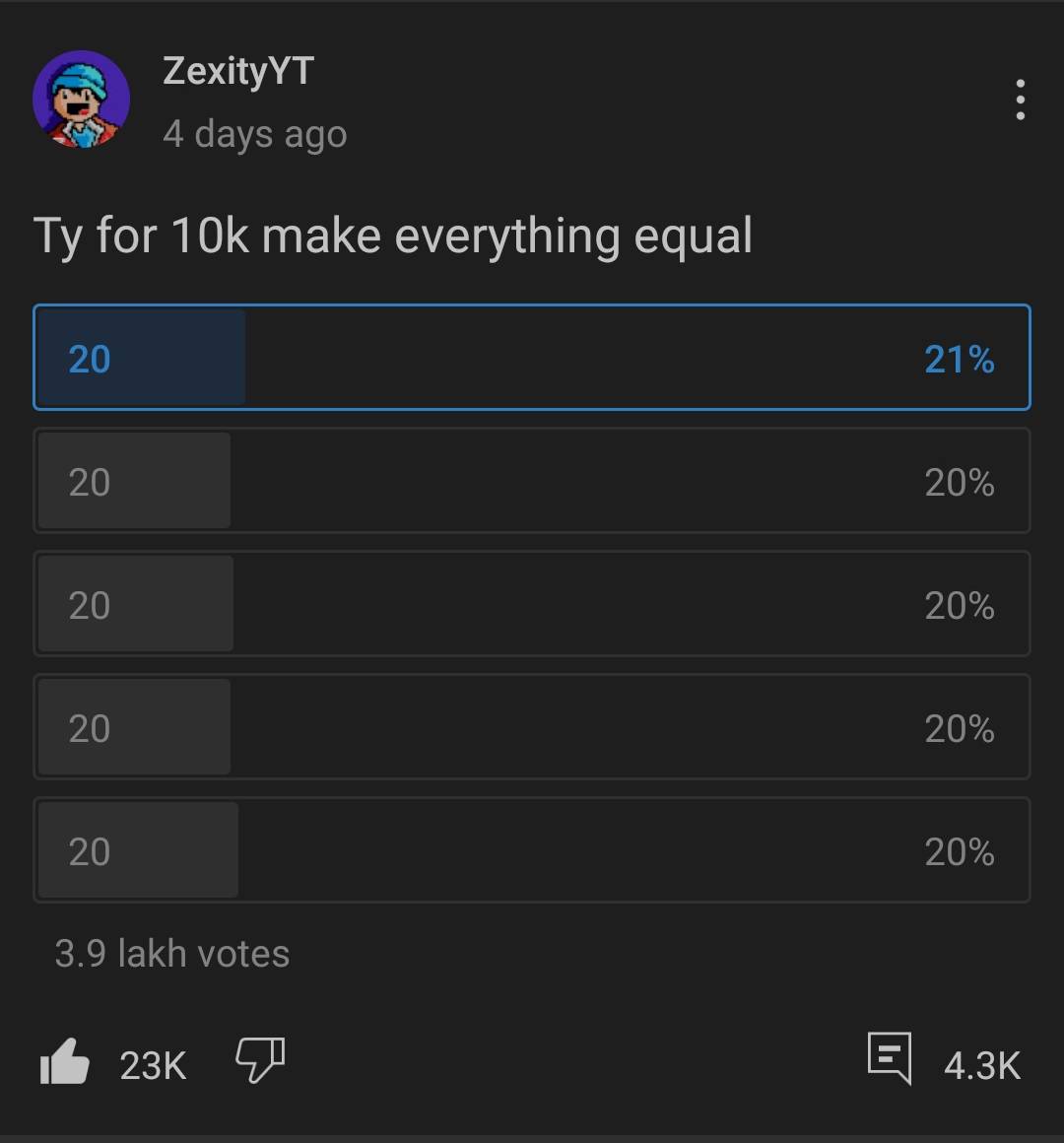Vote for the second poll option
1064x1143 pixels.
[532, 481]
